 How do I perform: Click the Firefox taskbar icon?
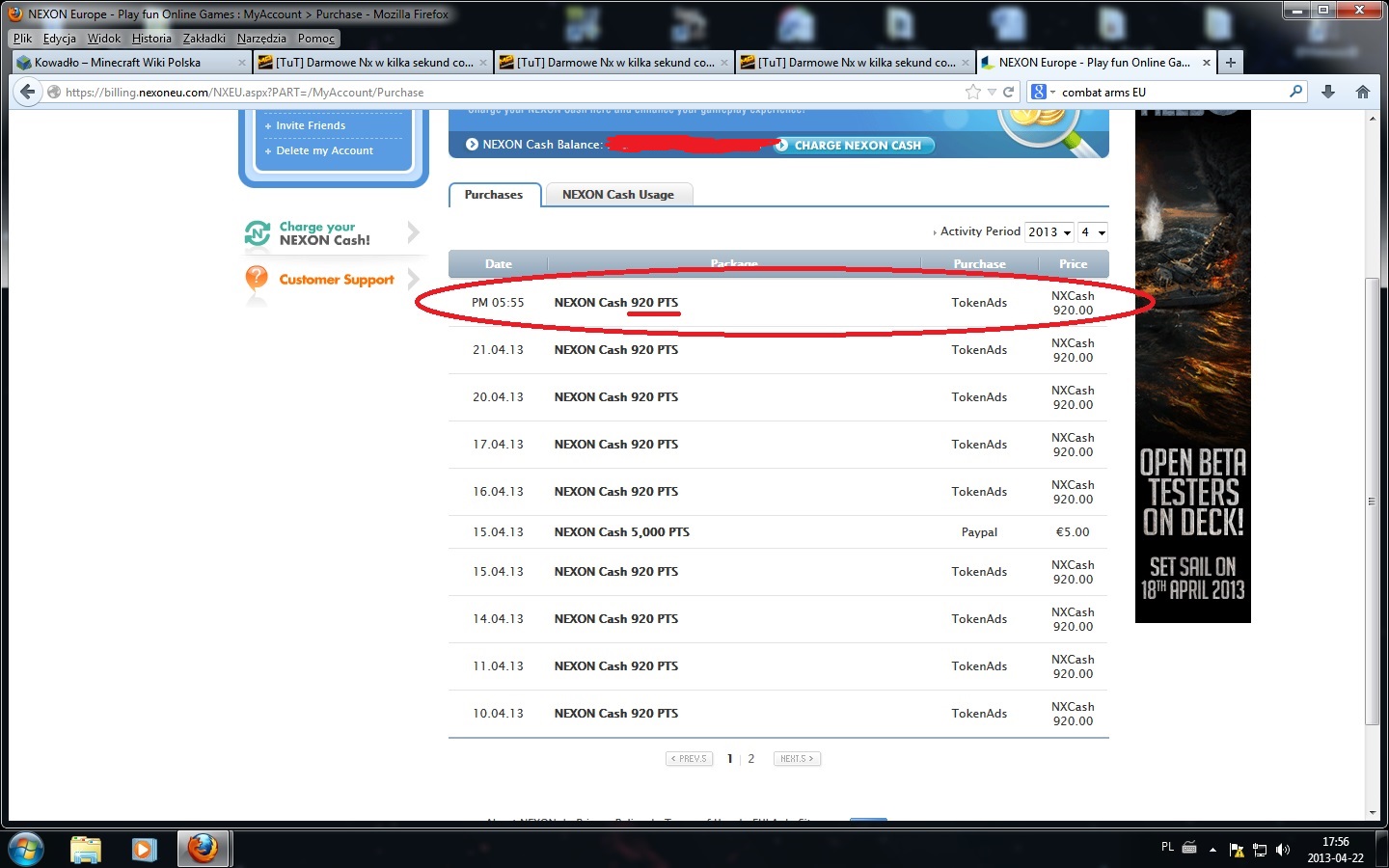click(203, 849)
